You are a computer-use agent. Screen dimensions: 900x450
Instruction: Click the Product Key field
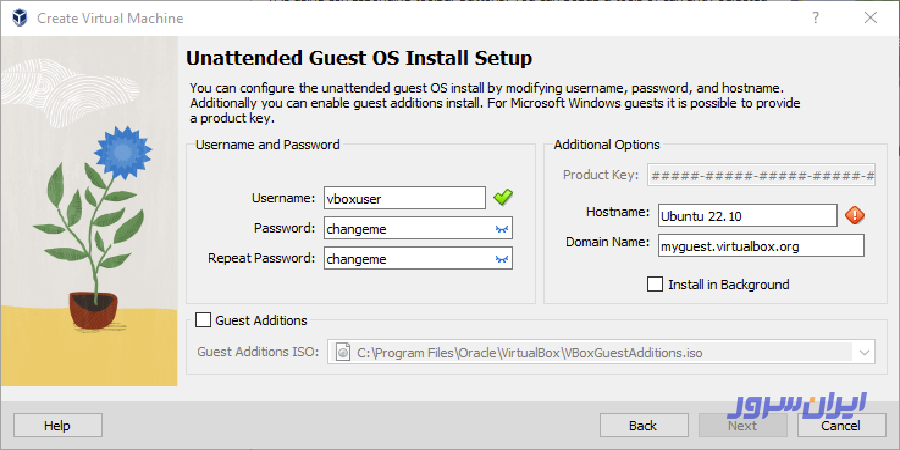click(762, 174)
